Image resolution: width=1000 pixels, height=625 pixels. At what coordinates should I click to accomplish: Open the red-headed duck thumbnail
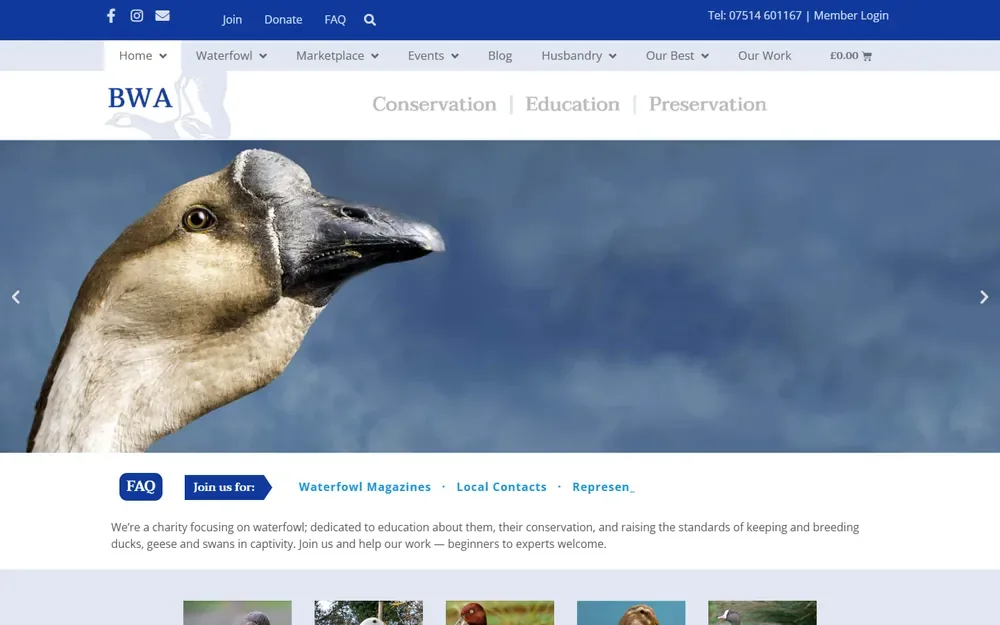pyautogui.click(x=500, y=613)
